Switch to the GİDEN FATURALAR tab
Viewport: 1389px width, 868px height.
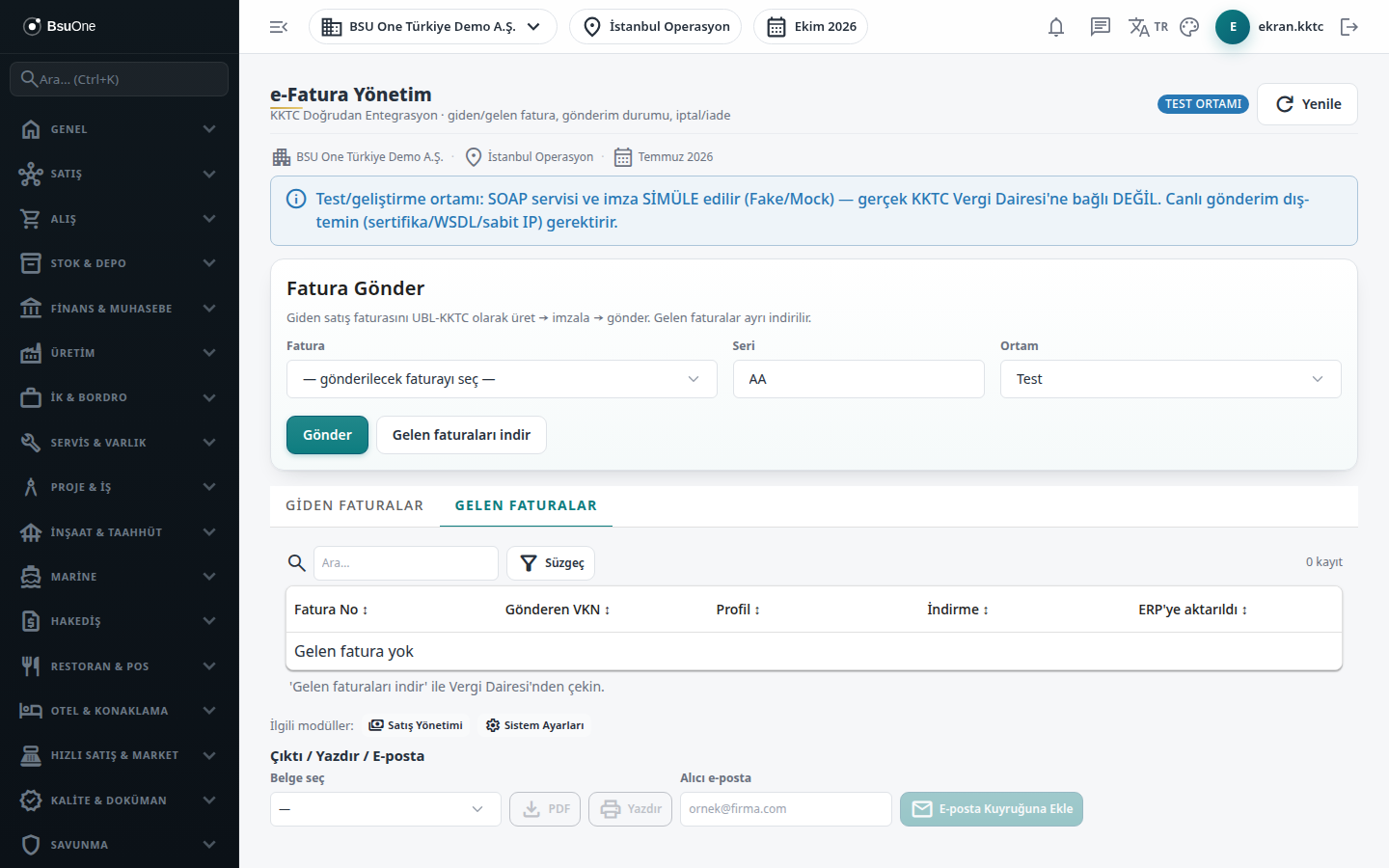point(354,505)
